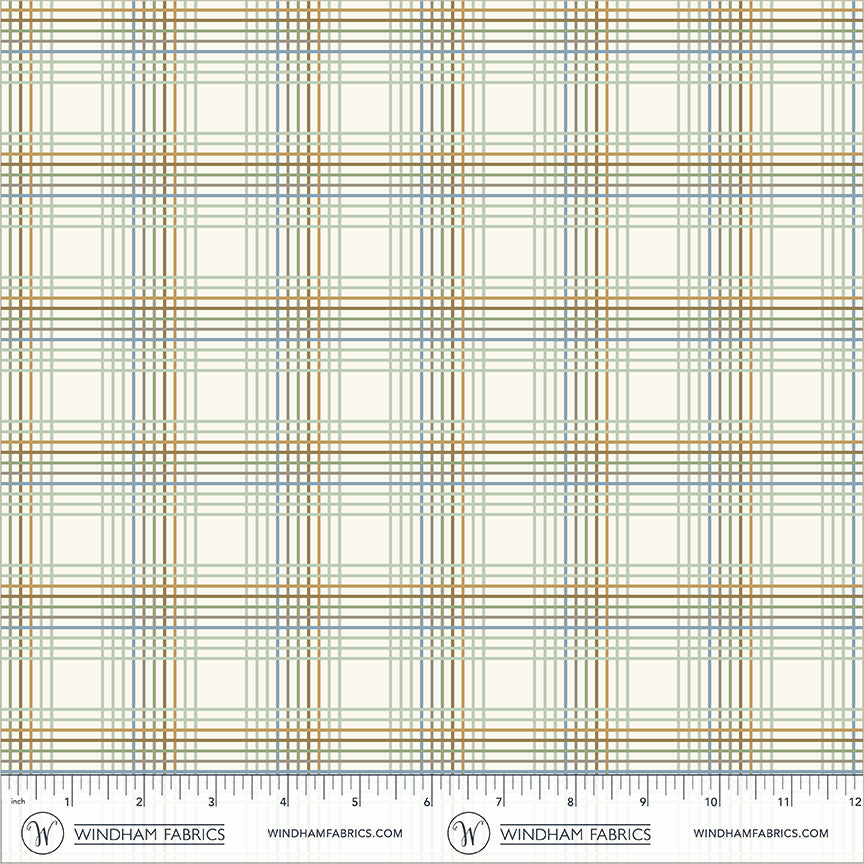Click the ruler's 'inch' label
This screenshot has height=864, width=864.
click(x=18, y=801)
